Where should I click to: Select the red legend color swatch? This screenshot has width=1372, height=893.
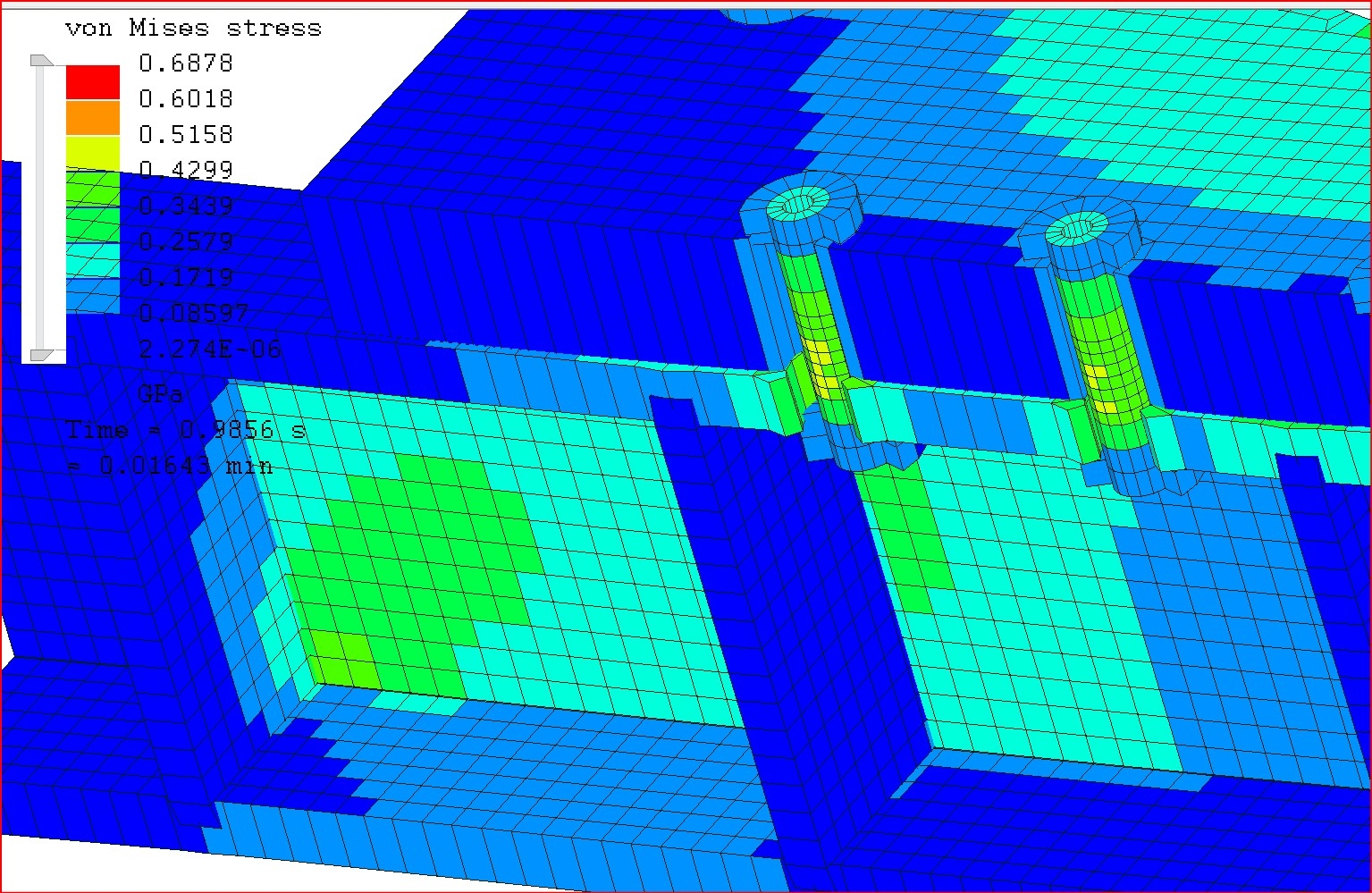coord(93,82)
